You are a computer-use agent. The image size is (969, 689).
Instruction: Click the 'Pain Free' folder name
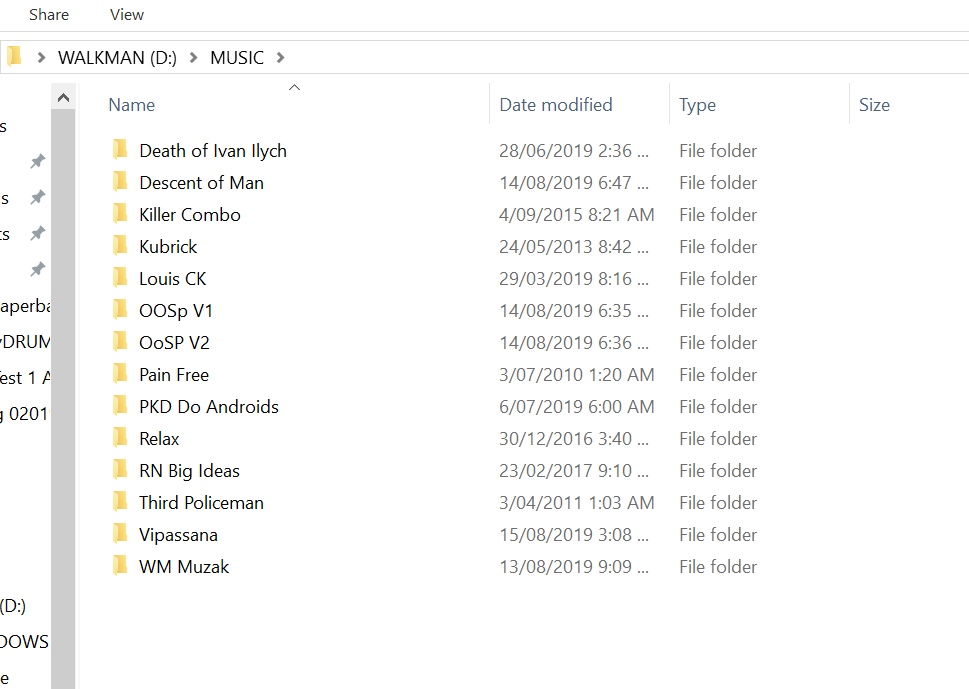coord(174,375)
